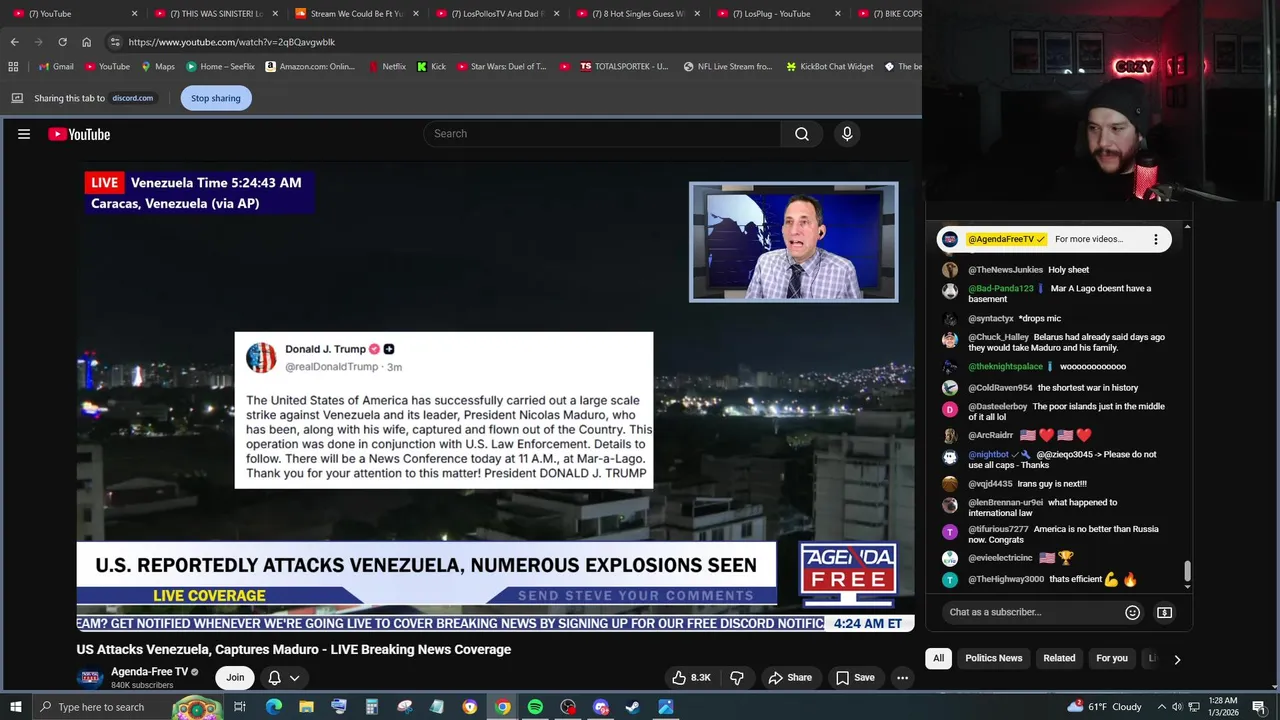View site information icon in address bar
The width and height of the screenshot is (1280, 720).
coord(115,42)
